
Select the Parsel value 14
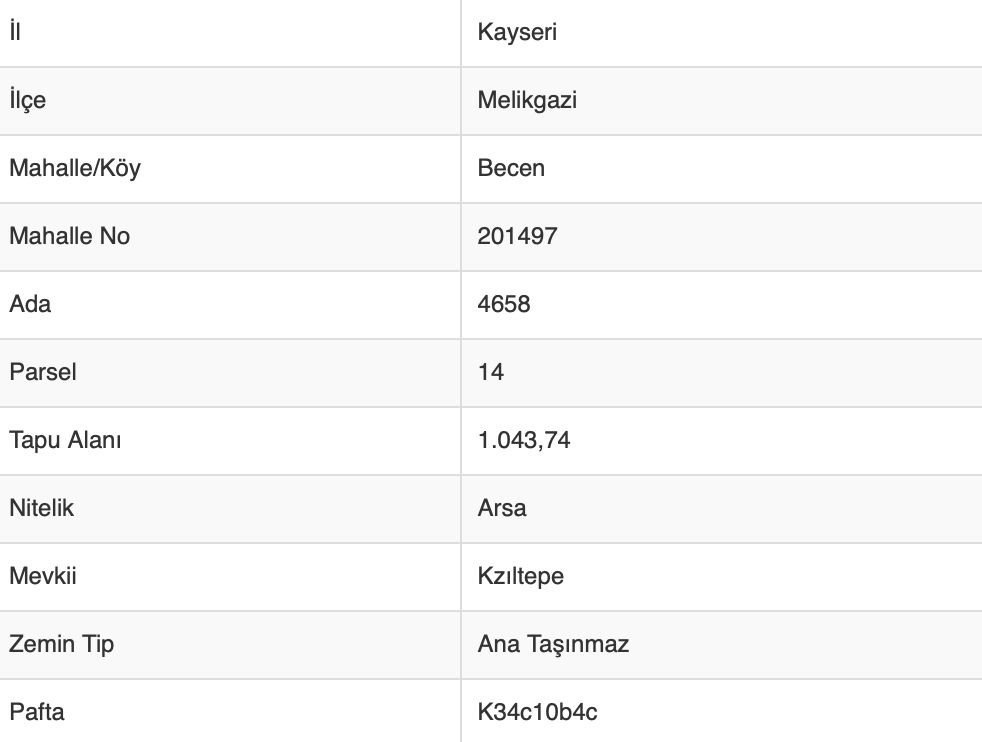click(490, 372)
